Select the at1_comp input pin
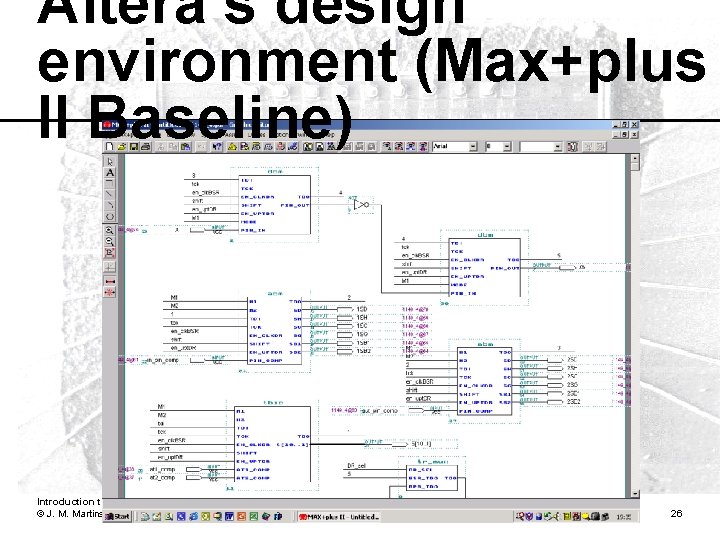Screen dimensions: 720x540 (x=194, y=469)
